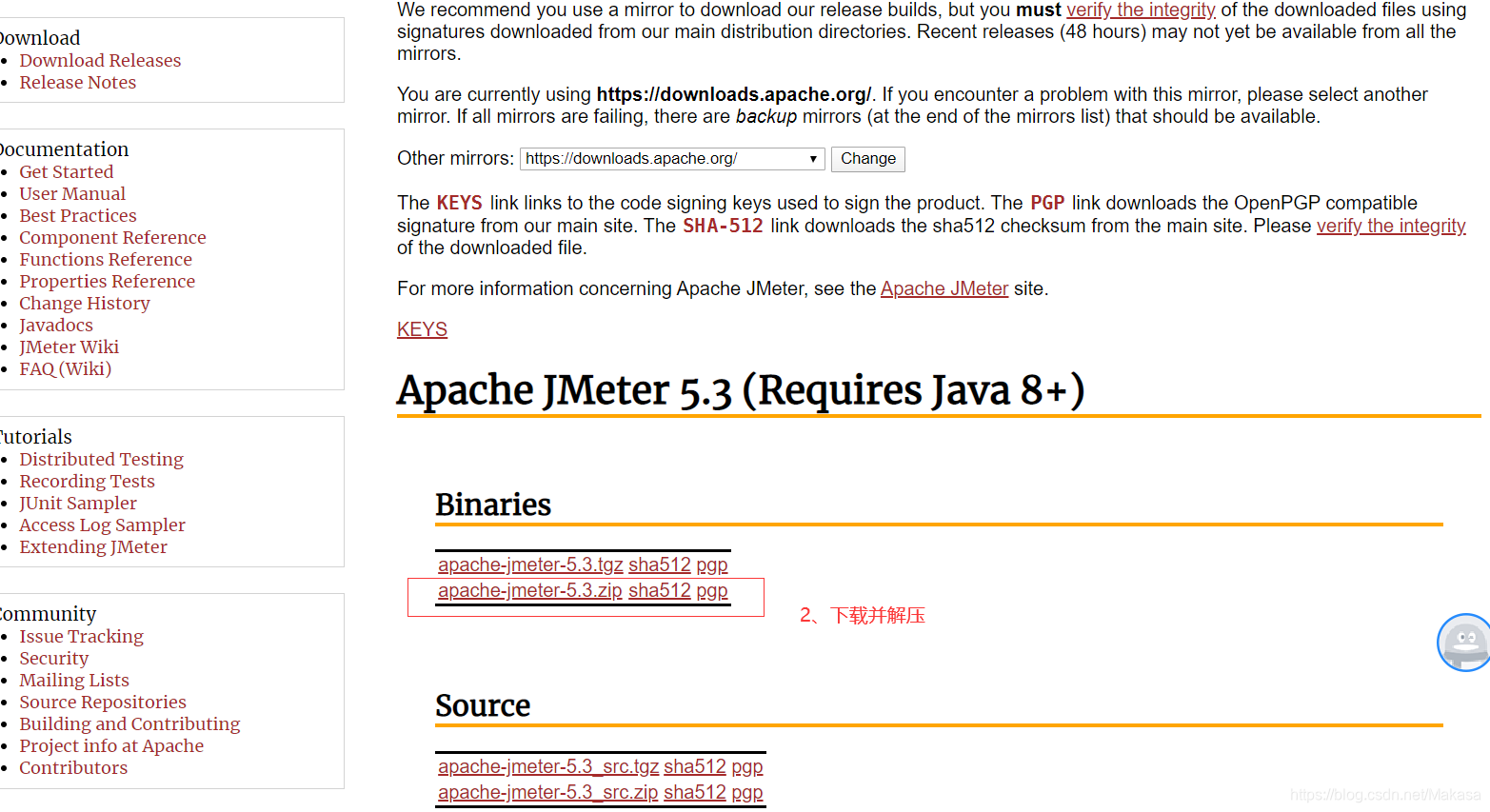Open Best Practices documentation
This screenshot has width=1490, height=812.
[x=77, y=215]
